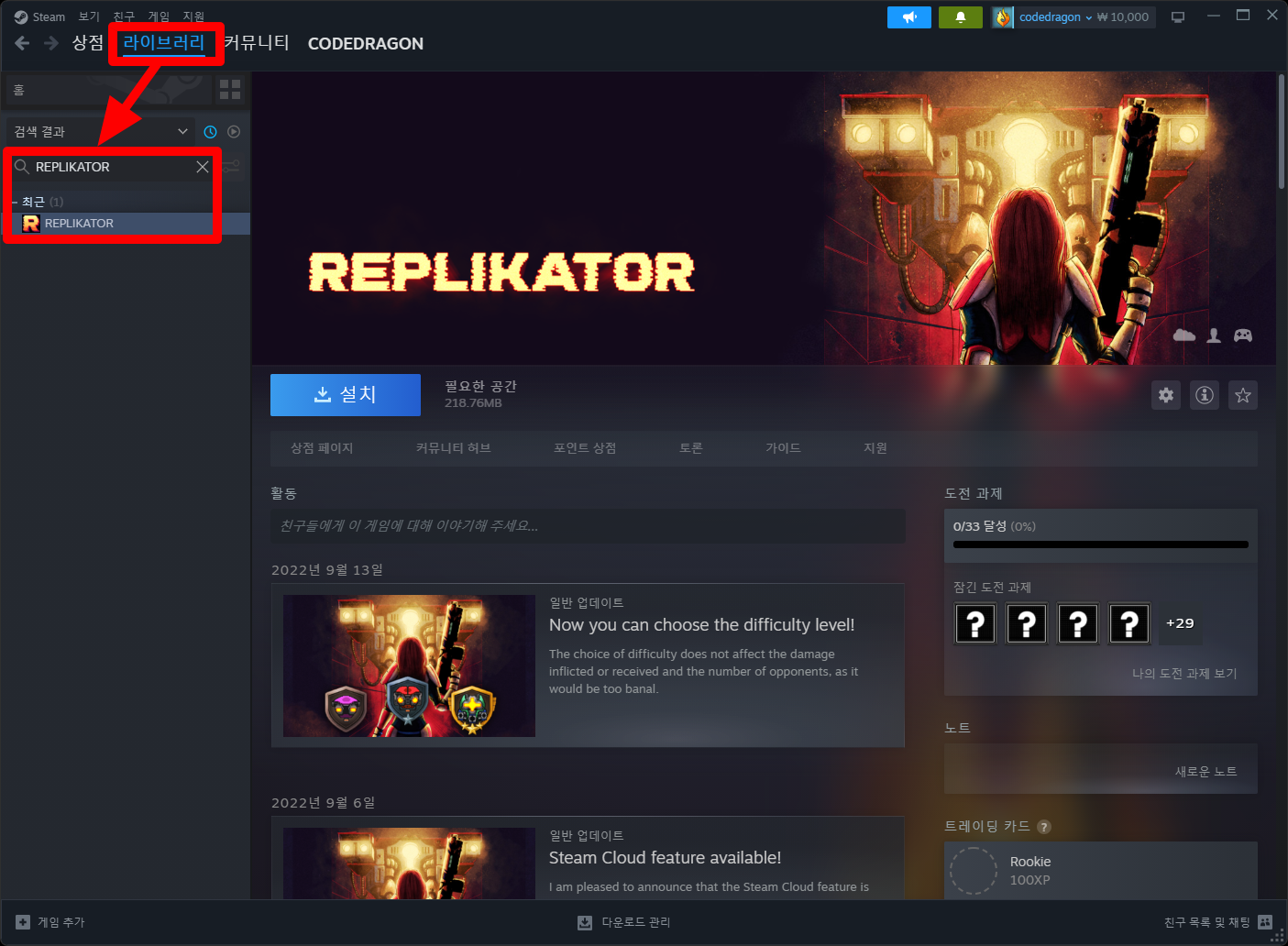Click the second locked achievement icon

(x=1027, y=623)
